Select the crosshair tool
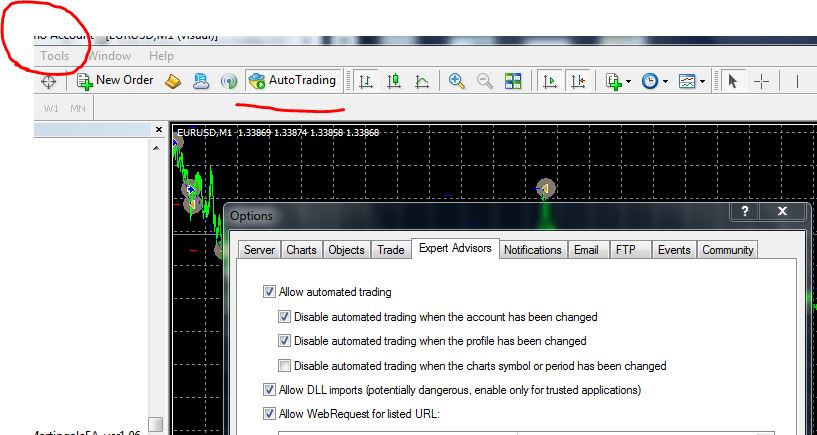This screenshot has height=435, width=817. (x=761, y=81)
